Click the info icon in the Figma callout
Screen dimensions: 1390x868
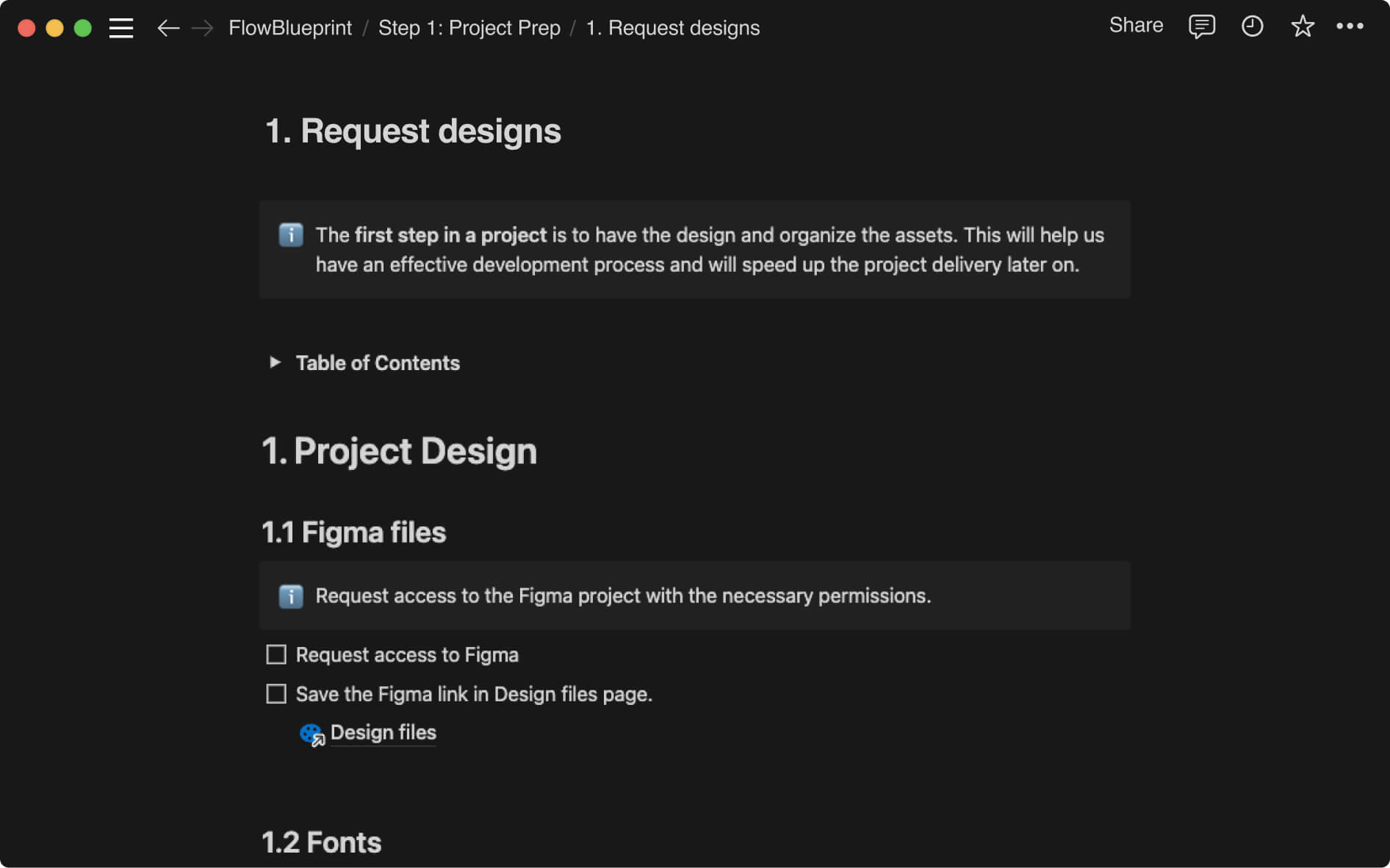(x=291, y=596)
